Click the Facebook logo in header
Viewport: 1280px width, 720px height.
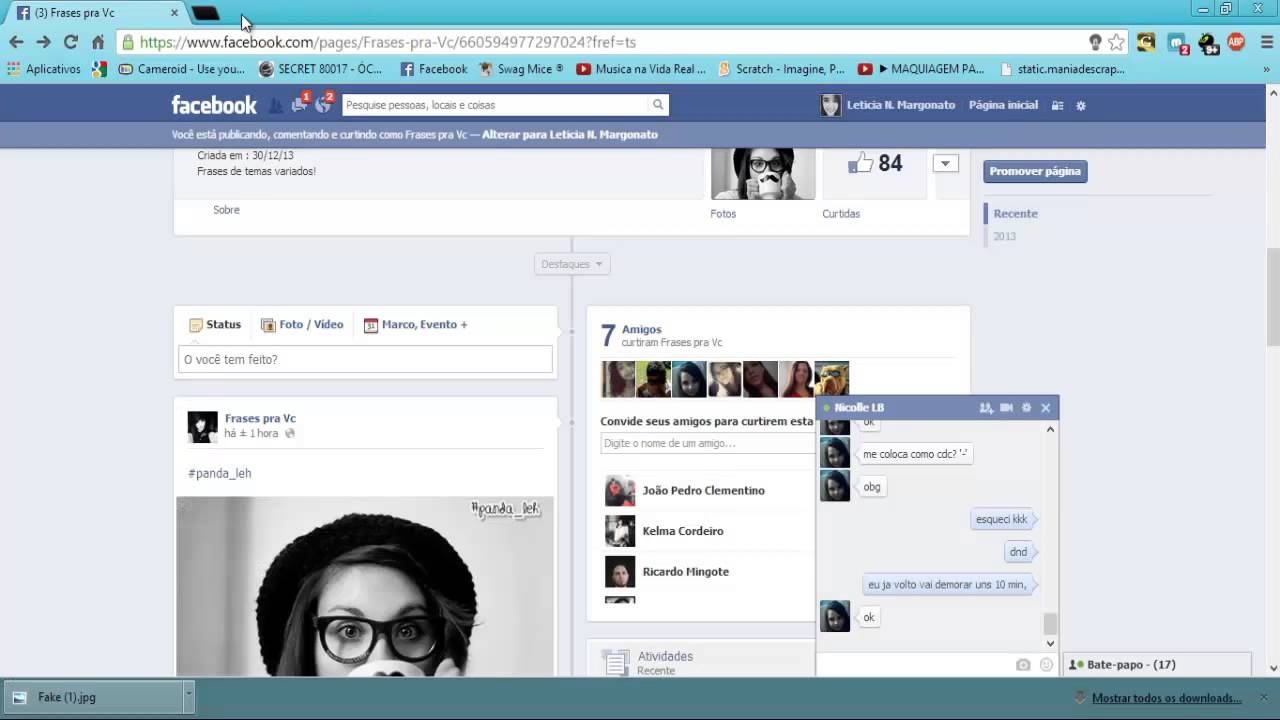click(x=213, y=105)
